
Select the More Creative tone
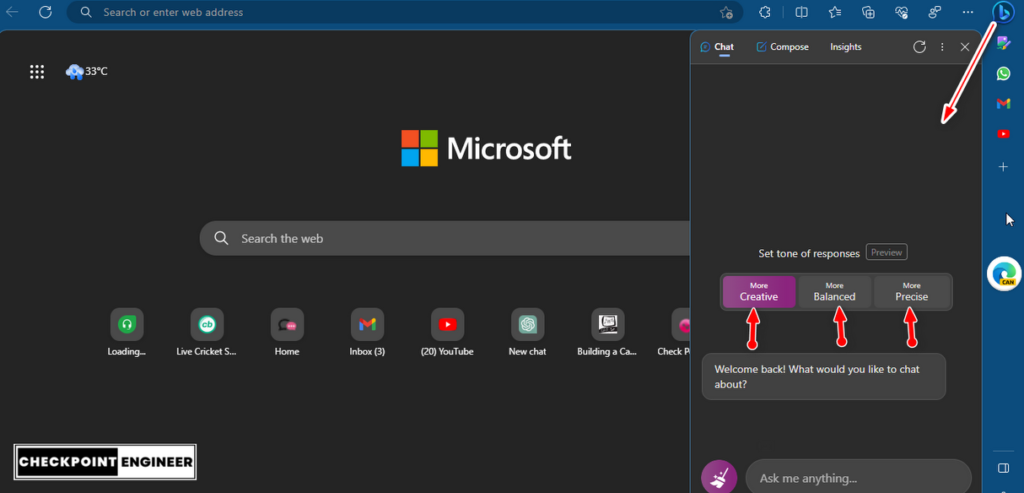(x=759, y=292)
